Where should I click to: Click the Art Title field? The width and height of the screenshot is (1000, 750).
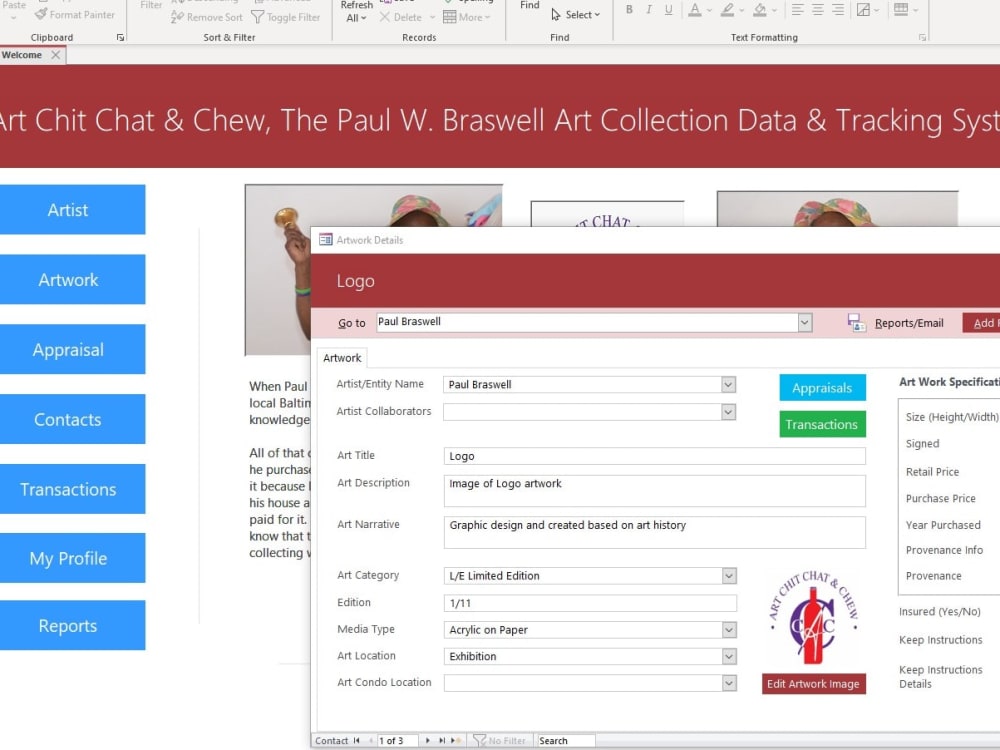pyautogui.click(x=654, y=456)
